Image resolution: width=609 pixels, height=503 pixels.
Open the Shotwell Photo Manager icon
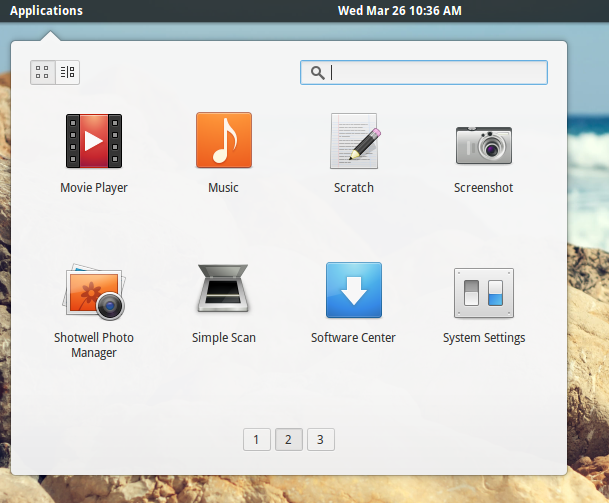94,292
